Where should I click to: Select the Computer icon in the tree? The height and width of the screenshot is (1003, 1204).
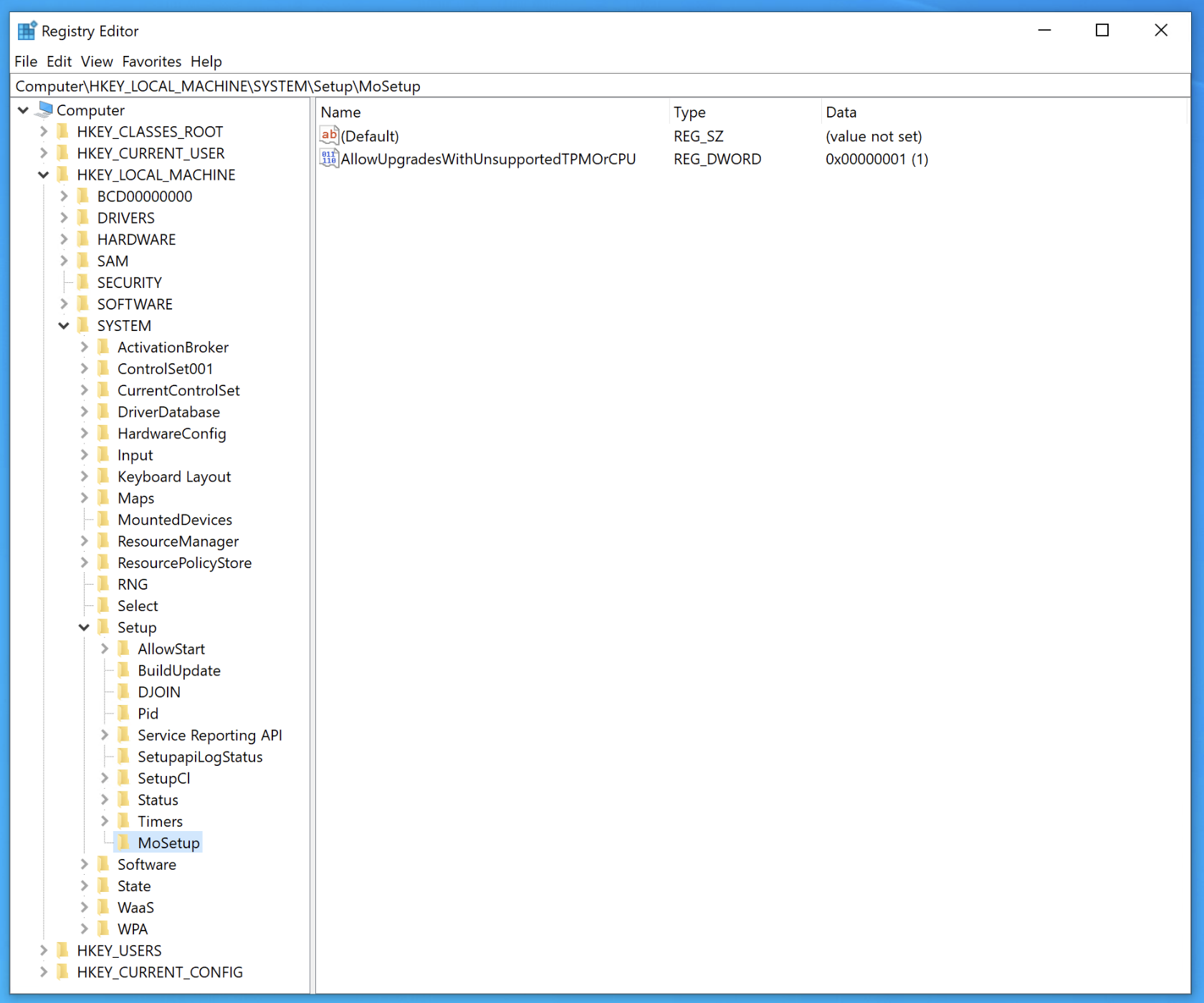44,110
